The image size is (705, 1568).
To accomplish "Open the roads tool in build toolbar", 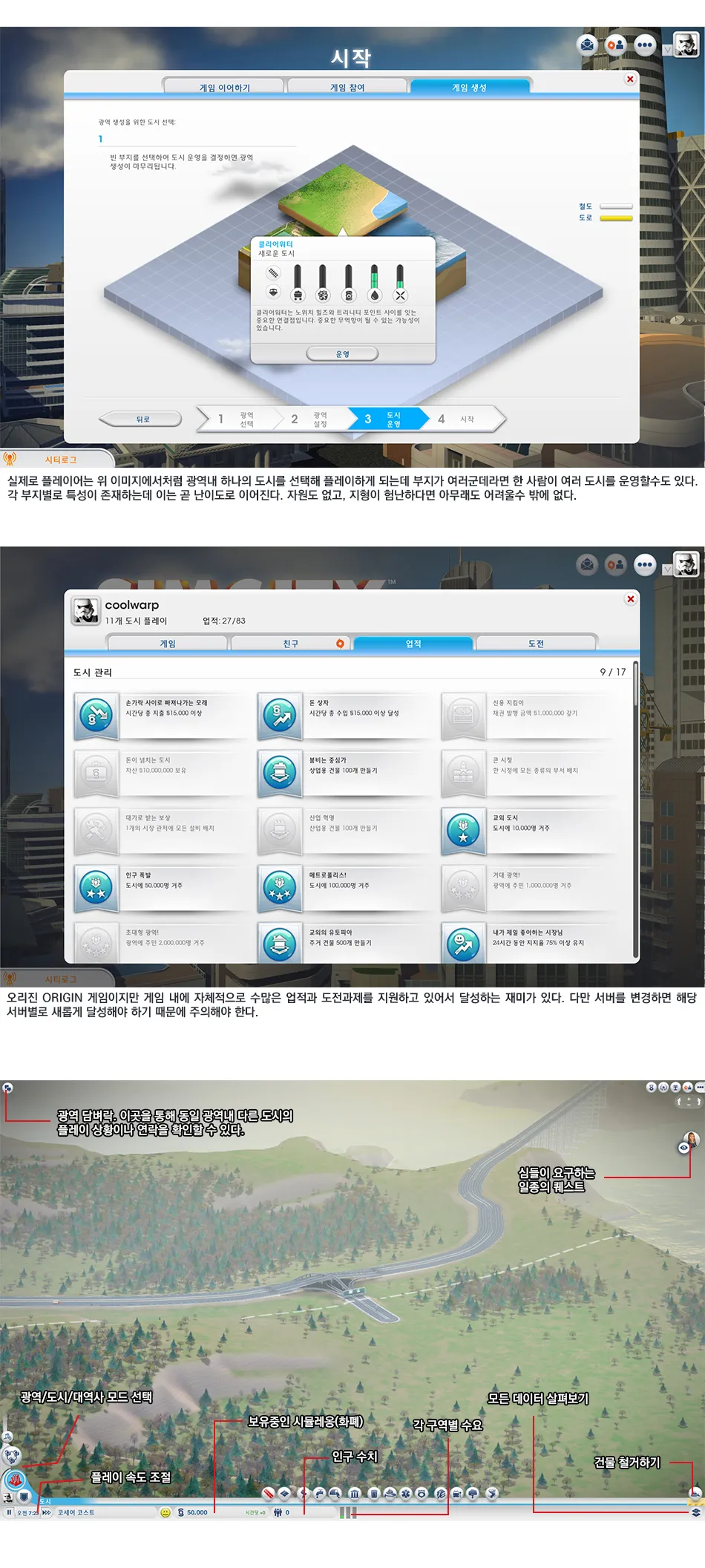I will (269, 1493).
